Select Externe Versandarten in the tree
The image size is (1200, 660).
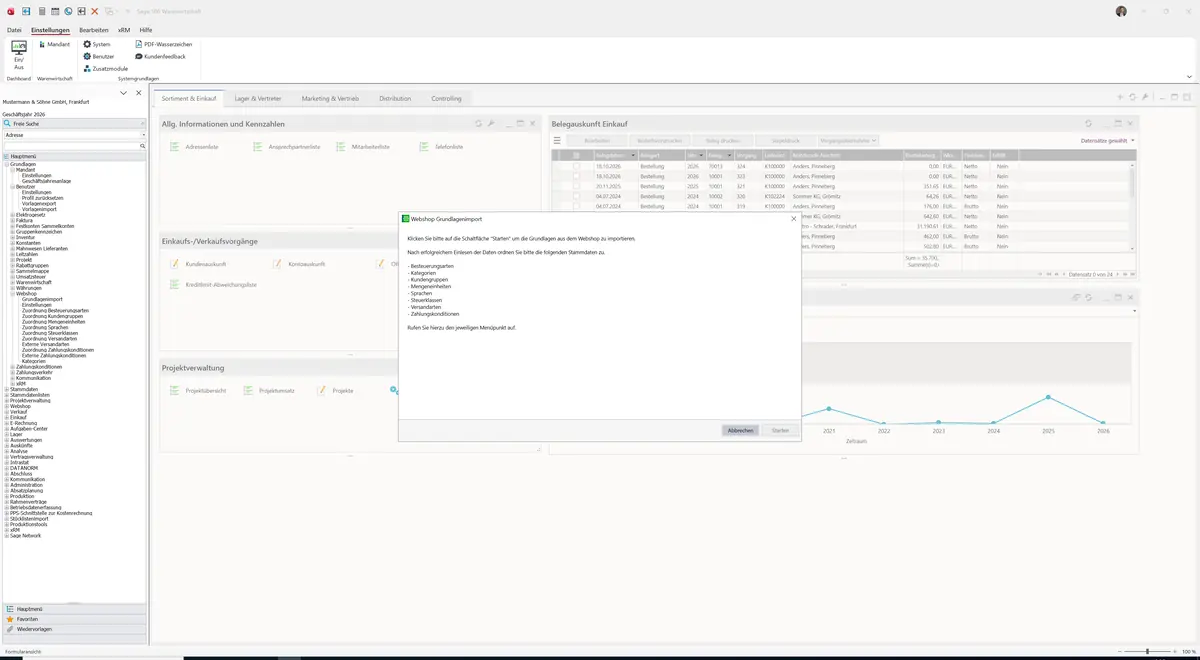(47, 344)
